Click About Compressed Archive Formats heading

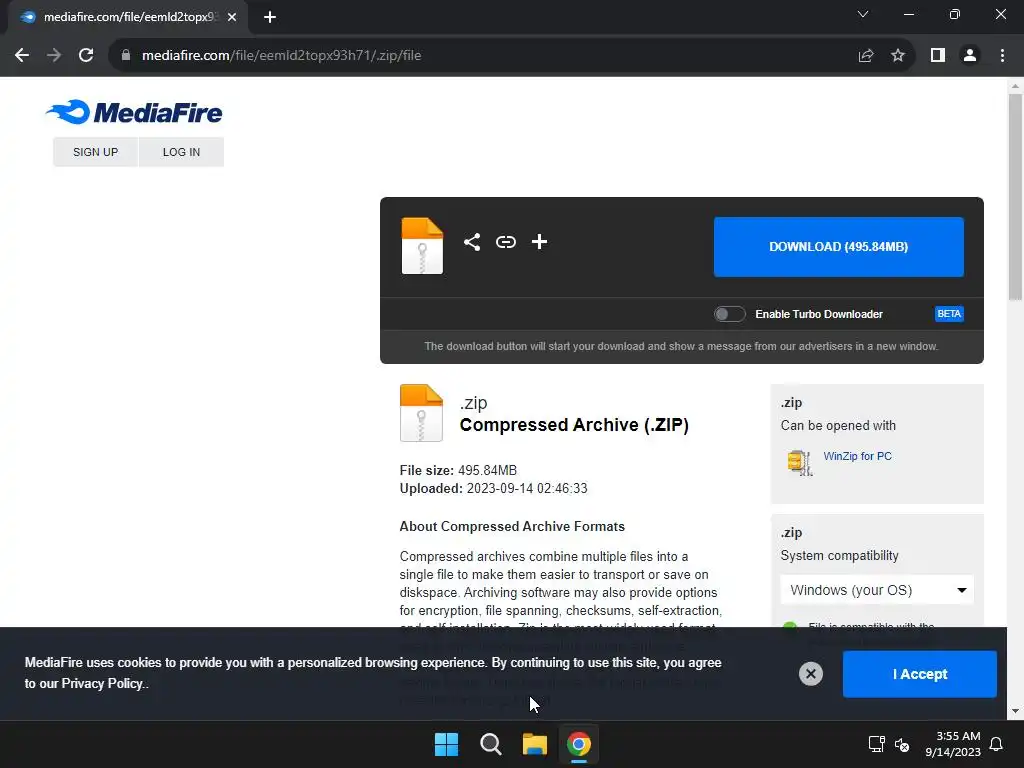[x=512, y=527]
